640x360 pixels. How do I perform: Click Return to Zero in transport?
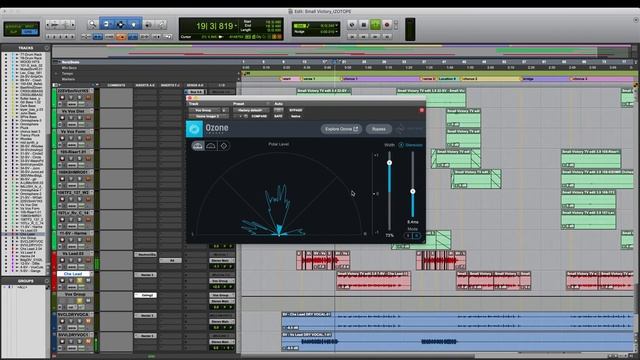click(352, 36)
